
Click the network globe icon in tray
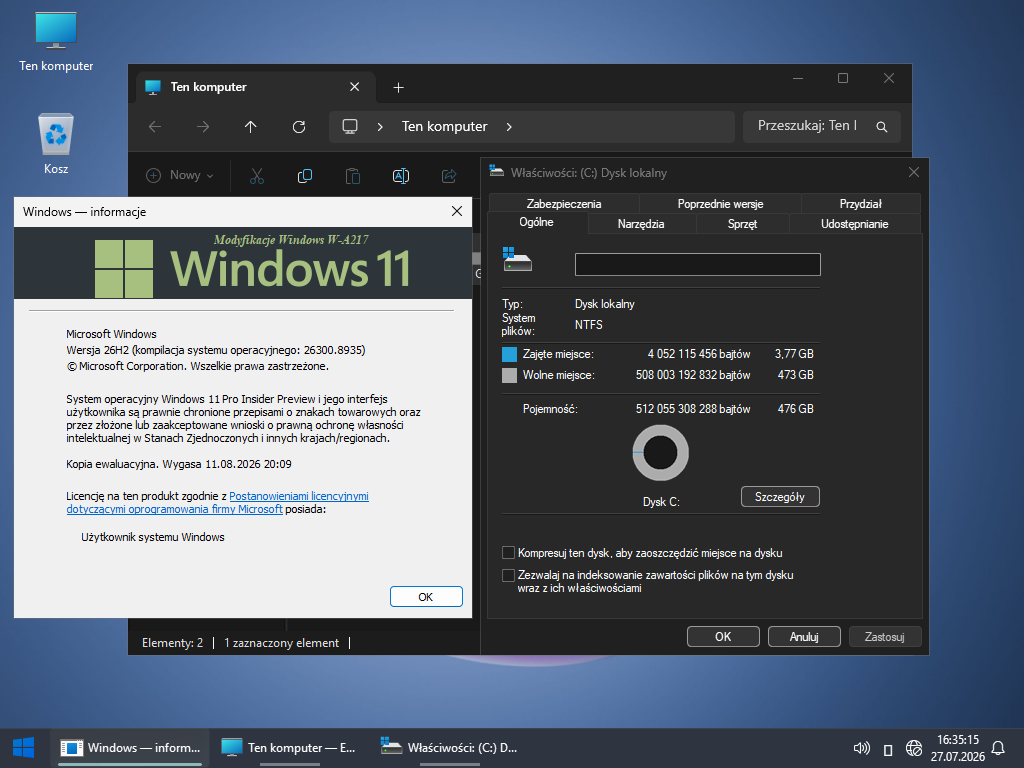(914, 748)
